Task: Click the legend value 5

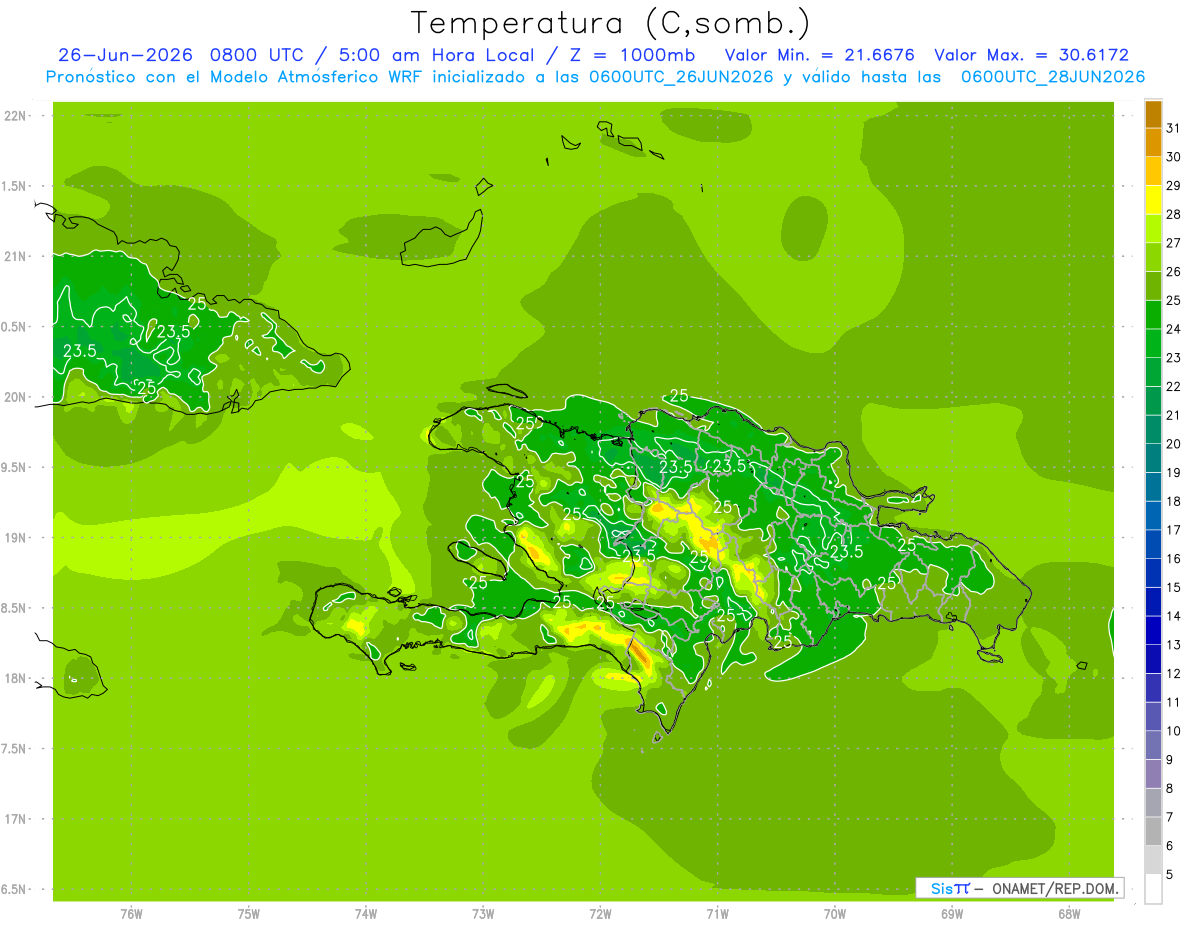Action: coord(1170,875)
